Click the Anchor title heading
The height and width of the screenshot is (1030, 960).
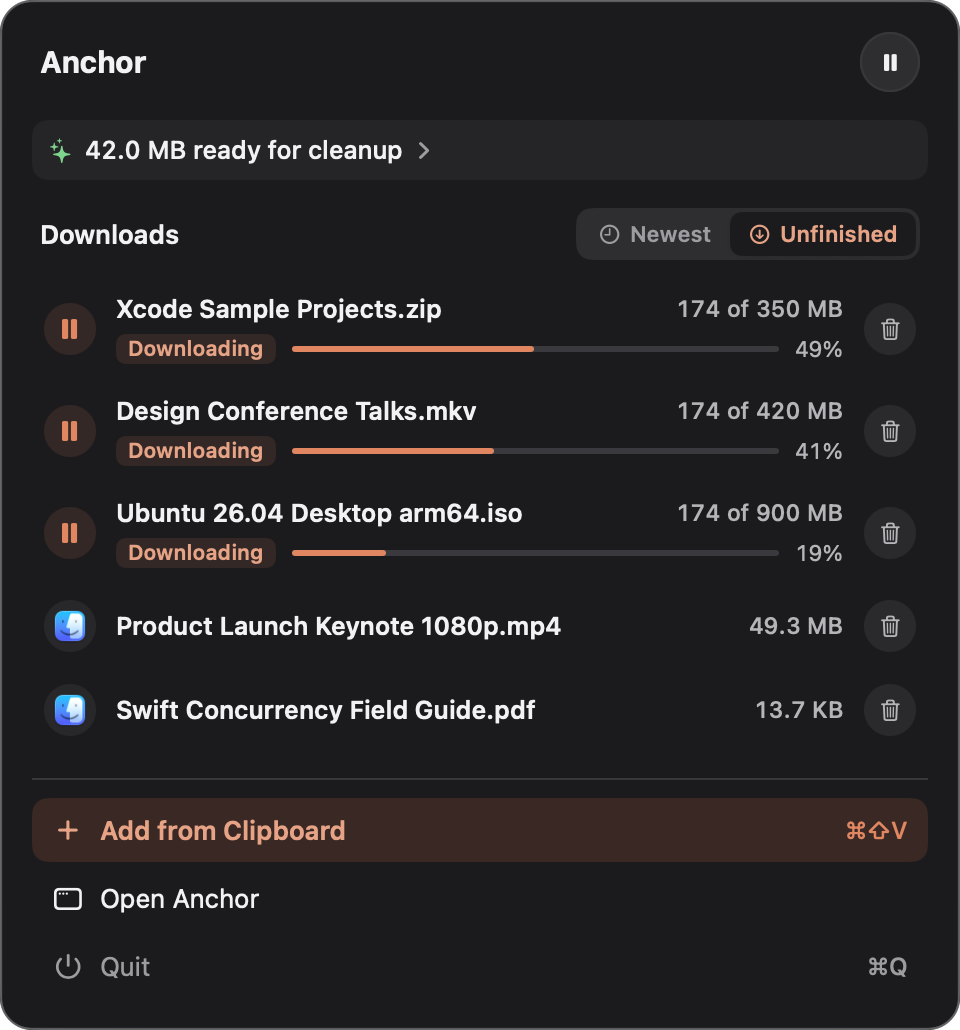click(x=93, y=62)
